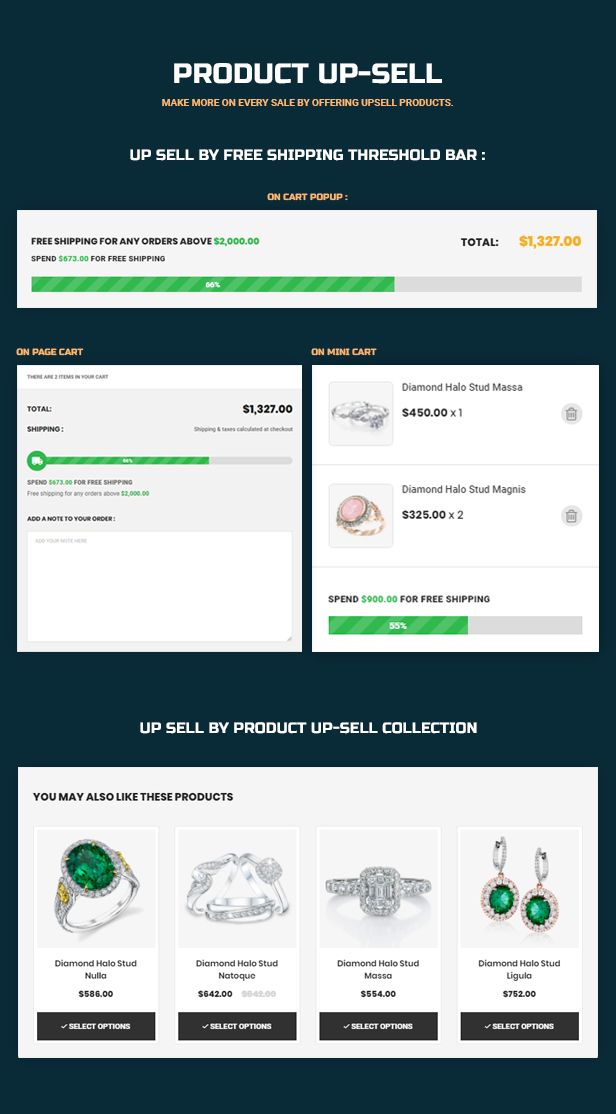Open Diamond Halo Stud Magnis product link
This screenshot has height=1114, width=616.
463,490
